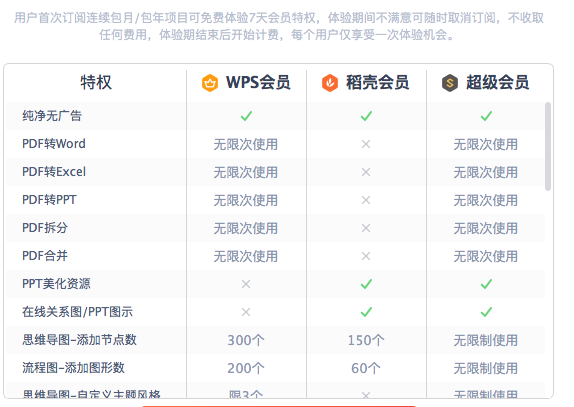This screenshot has height=407, width=574.
Task: Click the 150个 mind-map node value
Action: tap(366, 340)
